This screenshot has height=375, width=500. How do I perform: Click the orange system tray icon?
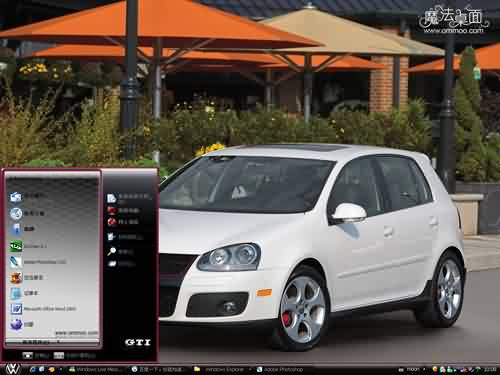click(435, 369)
